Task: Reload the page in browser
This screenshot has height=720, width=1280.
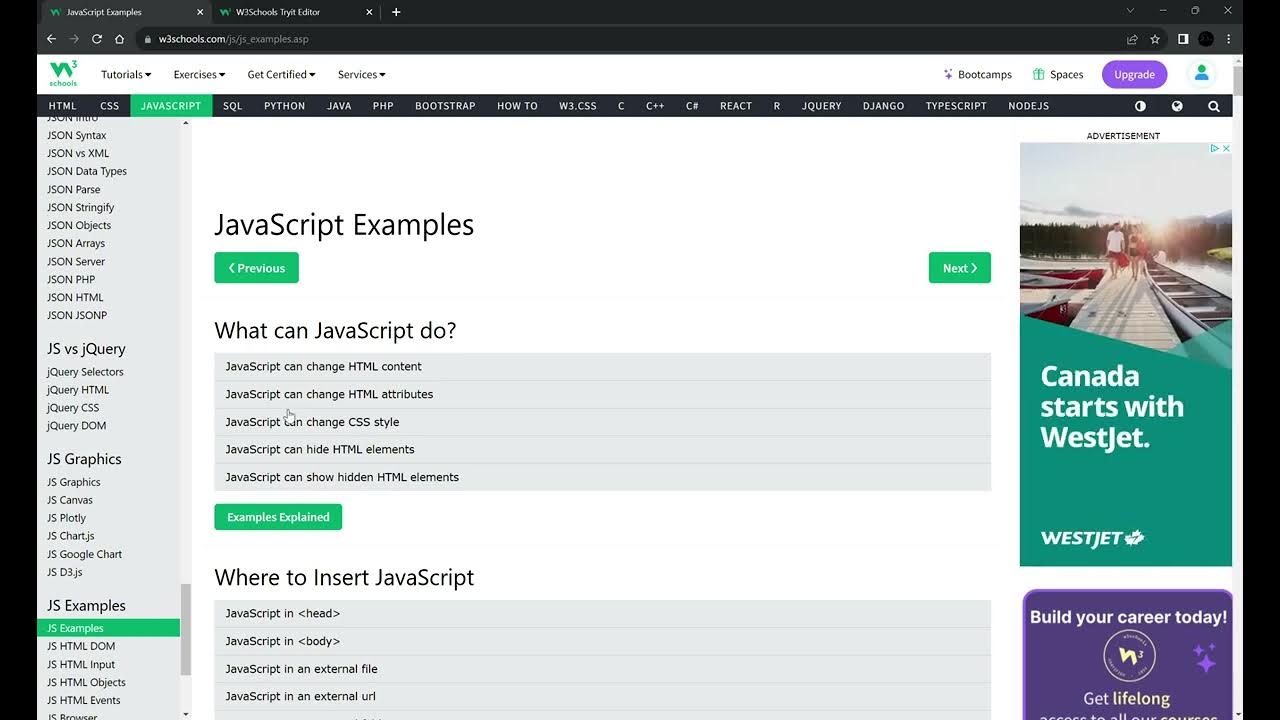Action: tap(97, 39)
